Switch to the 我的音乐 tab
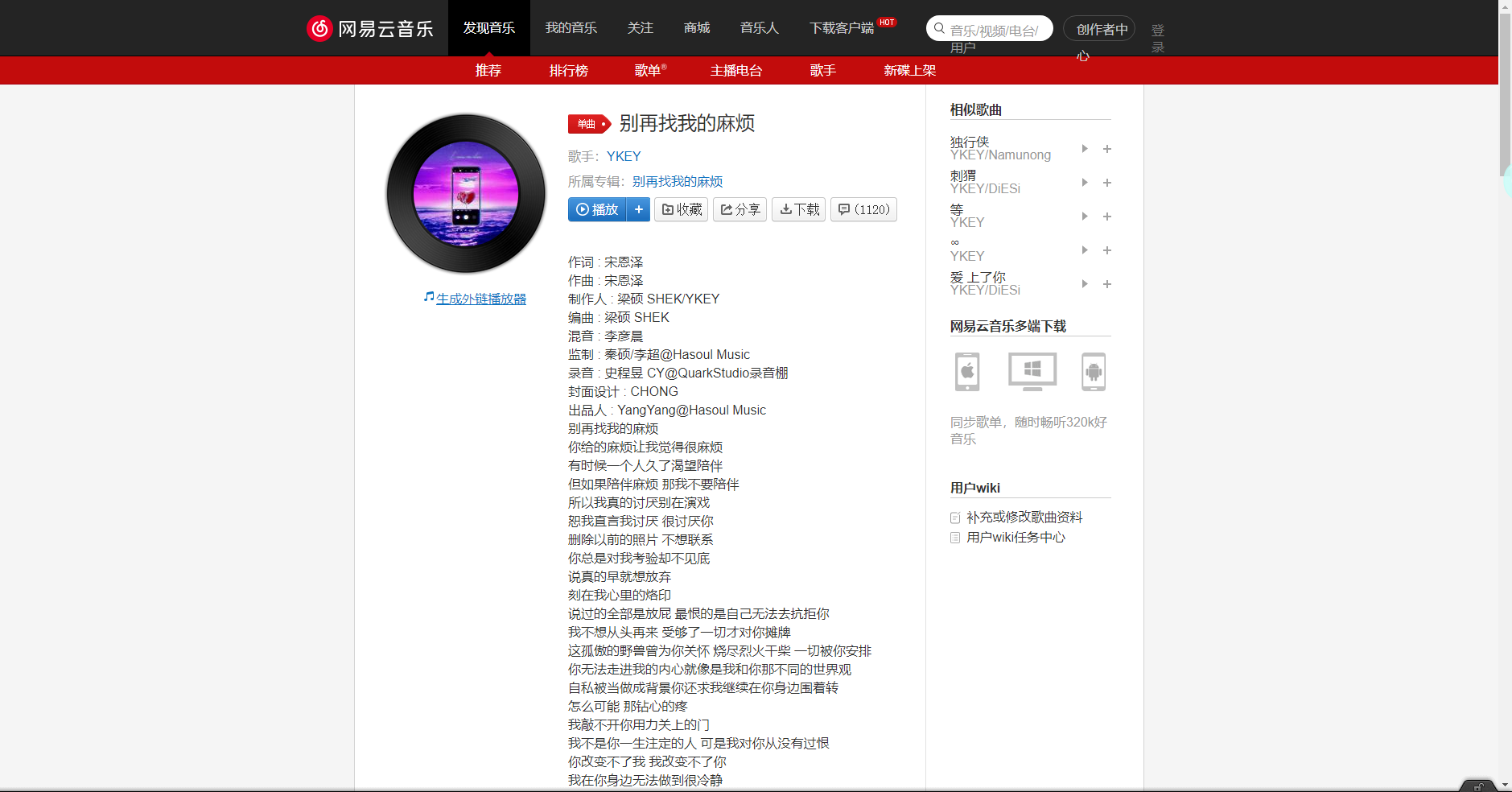The width and height of the screenshot is (1512, 792). pos(571,27)
